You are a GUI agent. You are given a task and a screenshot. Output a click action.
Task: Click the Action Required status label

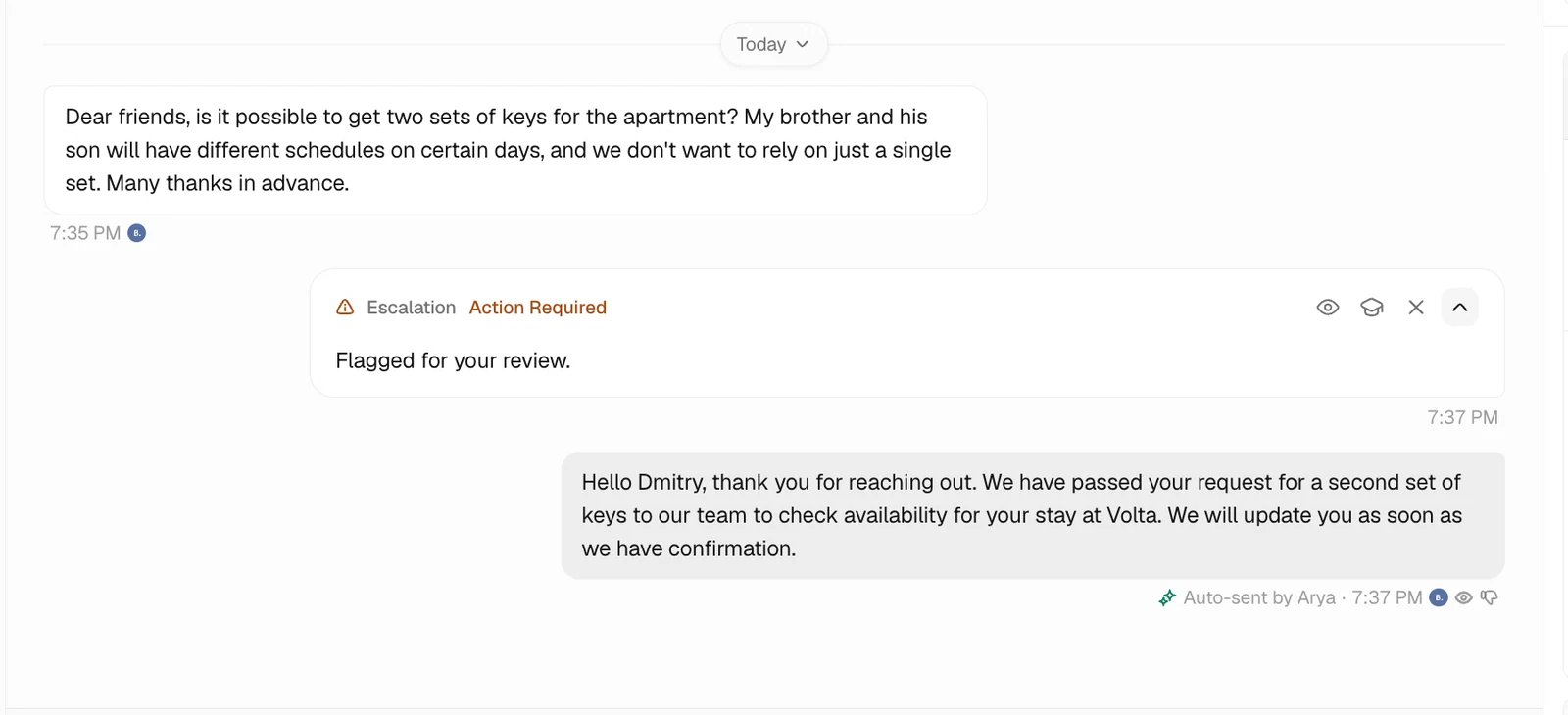click(x=538, y=308)
